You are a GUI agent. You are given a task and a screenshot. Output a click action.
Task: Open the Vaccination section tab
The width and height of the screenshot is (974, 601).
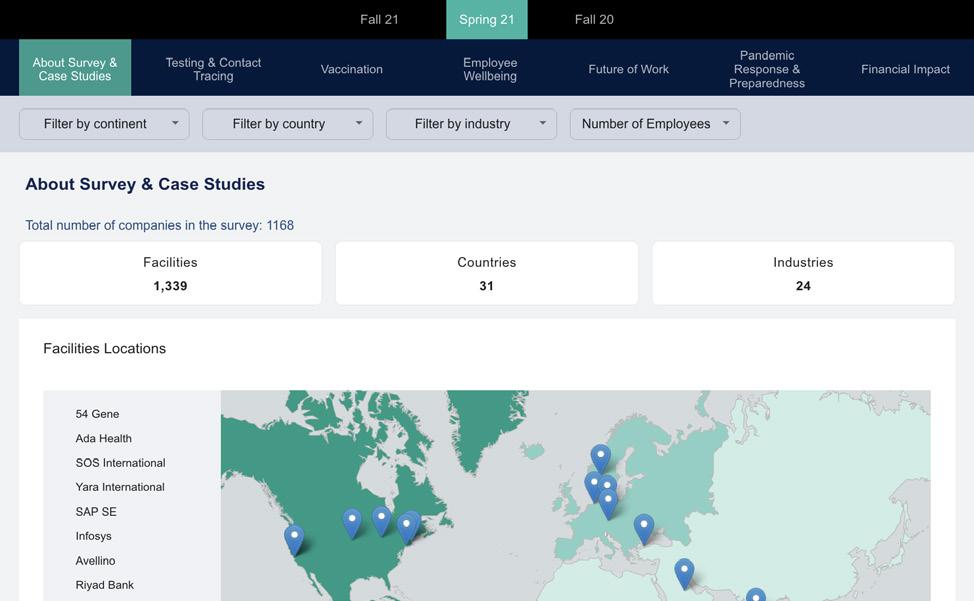352,69
